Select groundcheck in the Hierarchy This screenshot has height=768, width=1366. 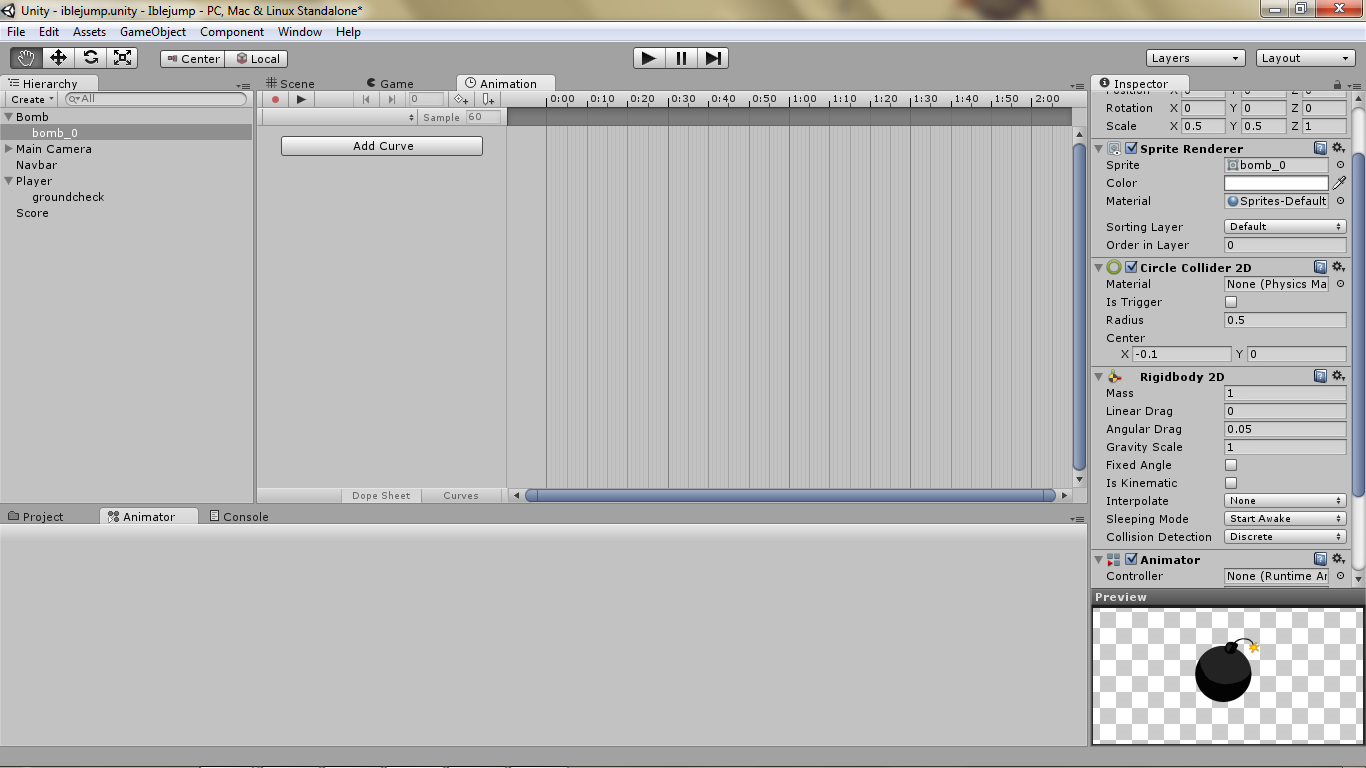[x=68, y=197]
